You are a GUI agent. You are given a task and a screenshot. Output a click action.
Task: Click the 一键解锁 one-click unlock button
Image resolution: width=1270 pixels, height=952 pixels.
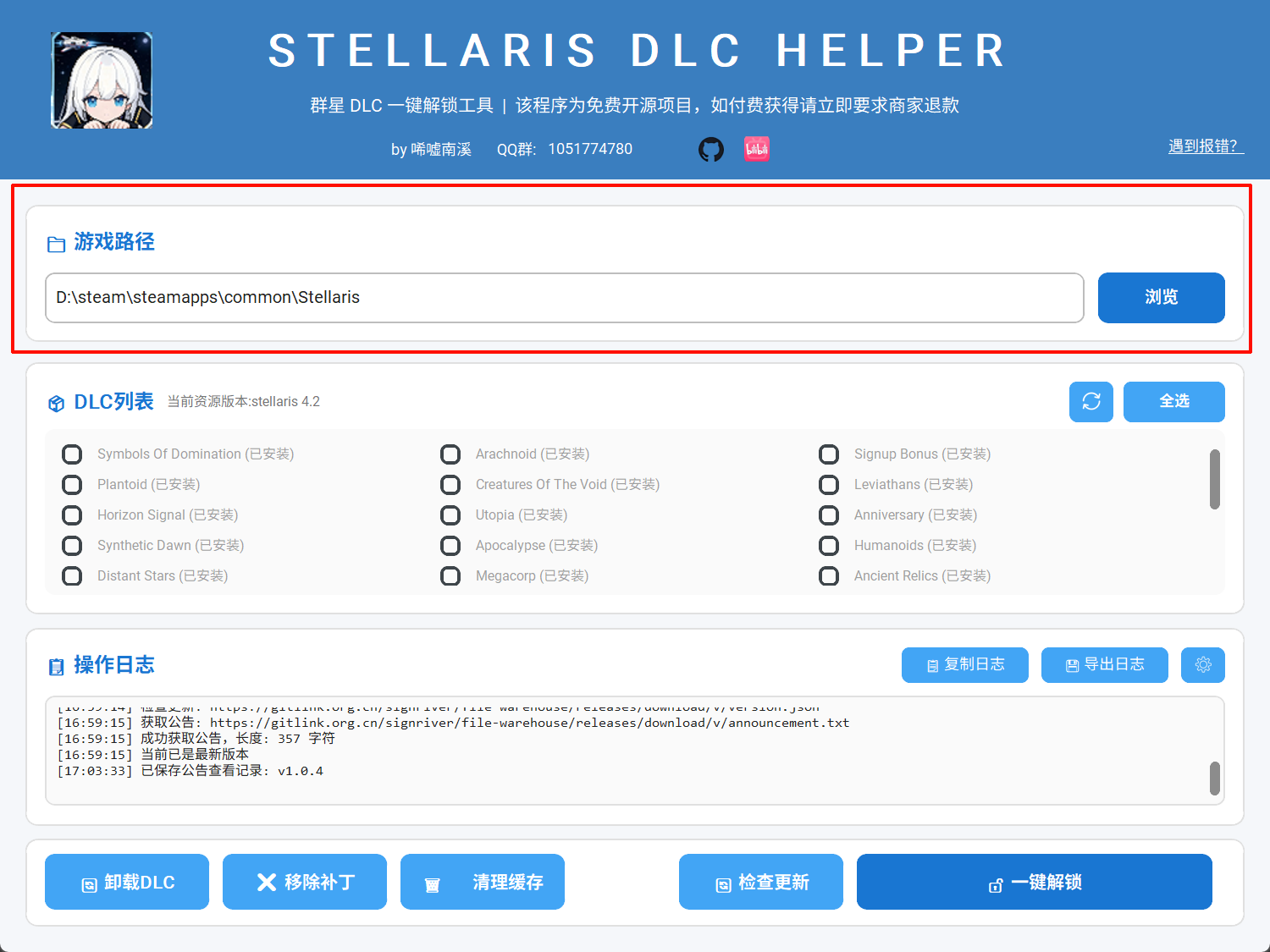[1035, 882]
